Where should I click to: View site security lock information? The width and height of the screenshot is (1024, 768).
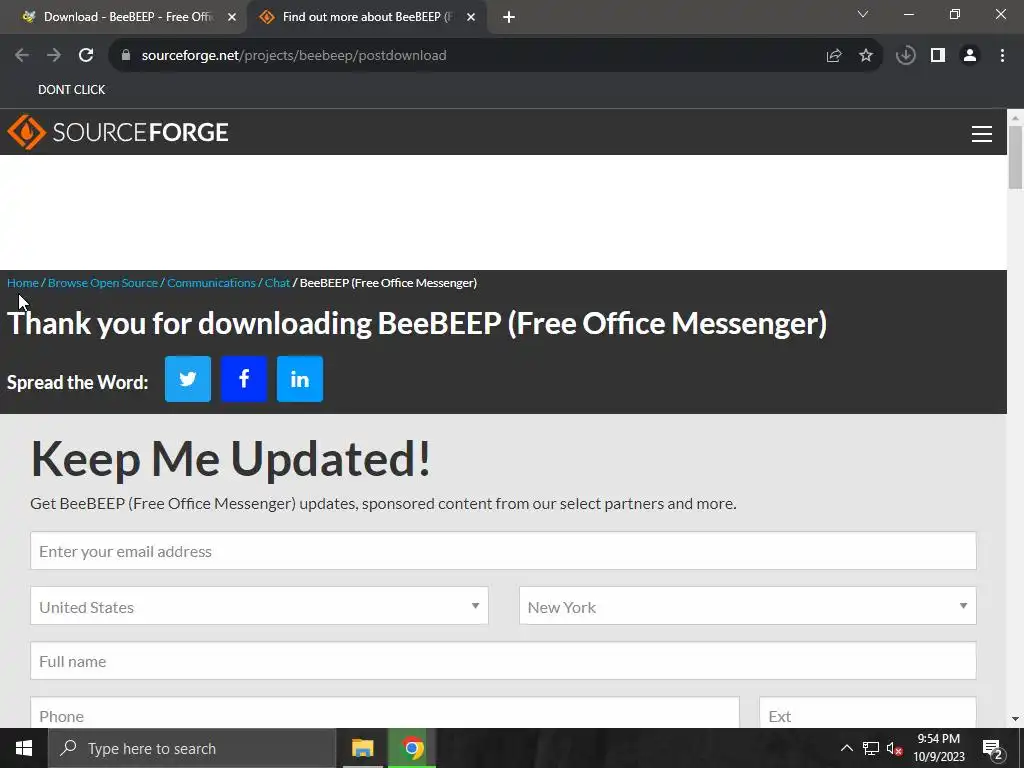pos(126,56)
